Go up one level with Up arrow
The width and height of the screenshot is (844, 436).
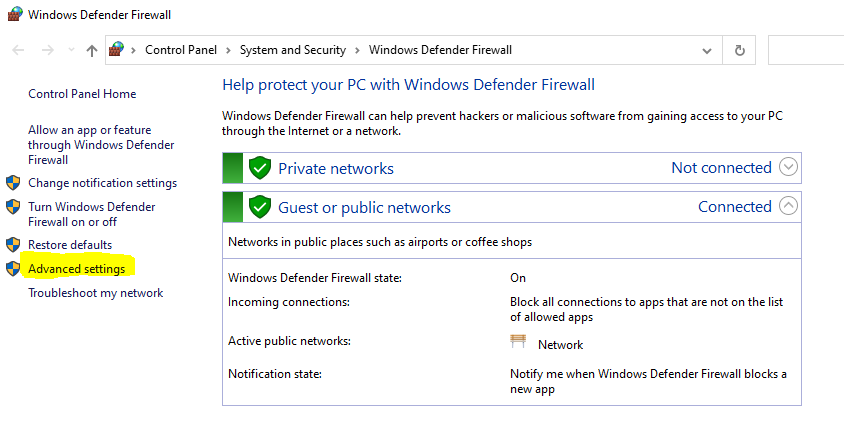coord(92,51)
